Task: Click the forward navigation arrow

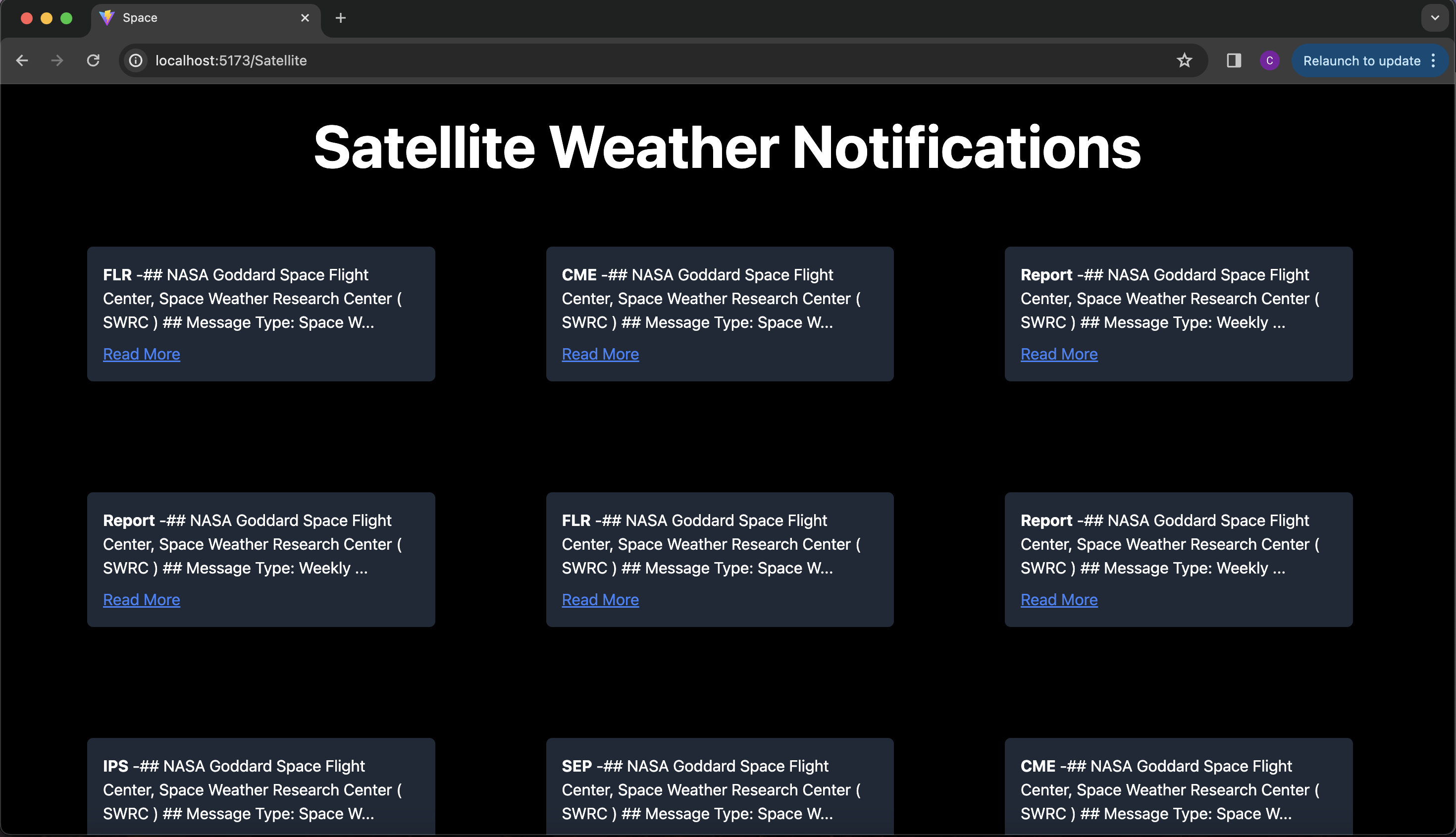Action: pyautogui.click(x=57, y=60)
